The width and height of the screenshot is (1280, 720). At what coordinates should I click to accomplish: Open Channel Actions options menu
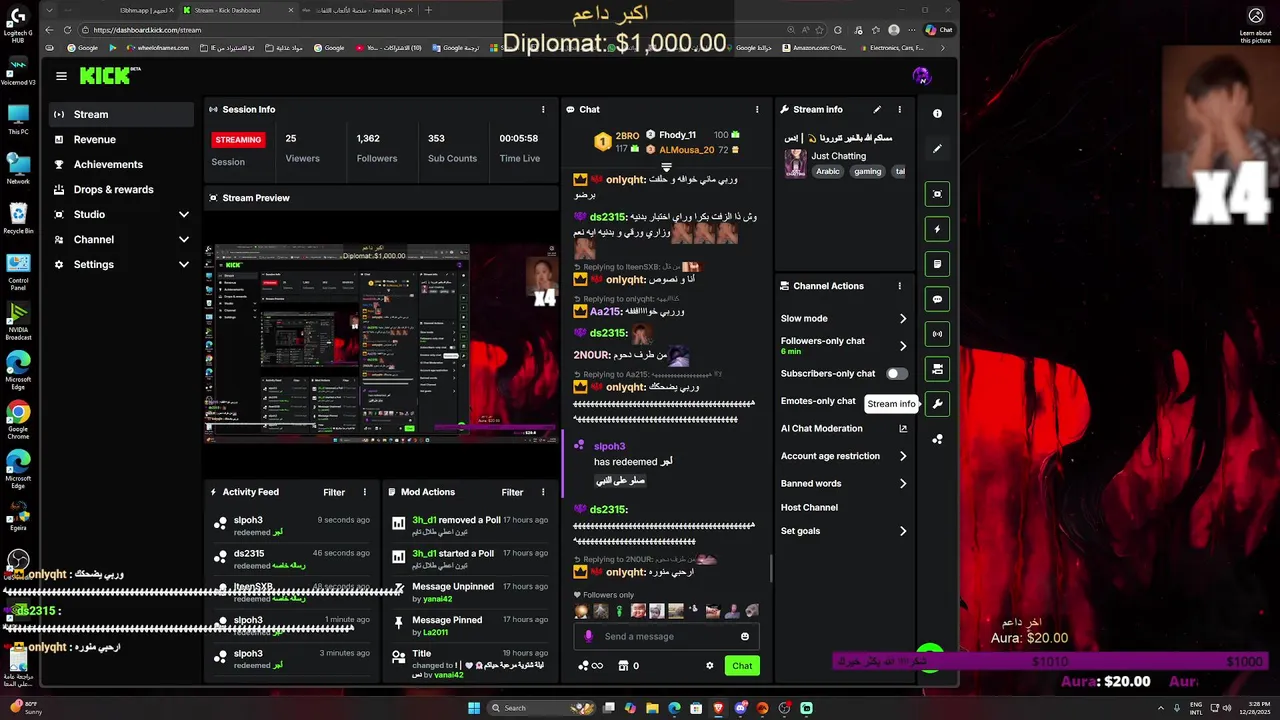click(899, 286)
